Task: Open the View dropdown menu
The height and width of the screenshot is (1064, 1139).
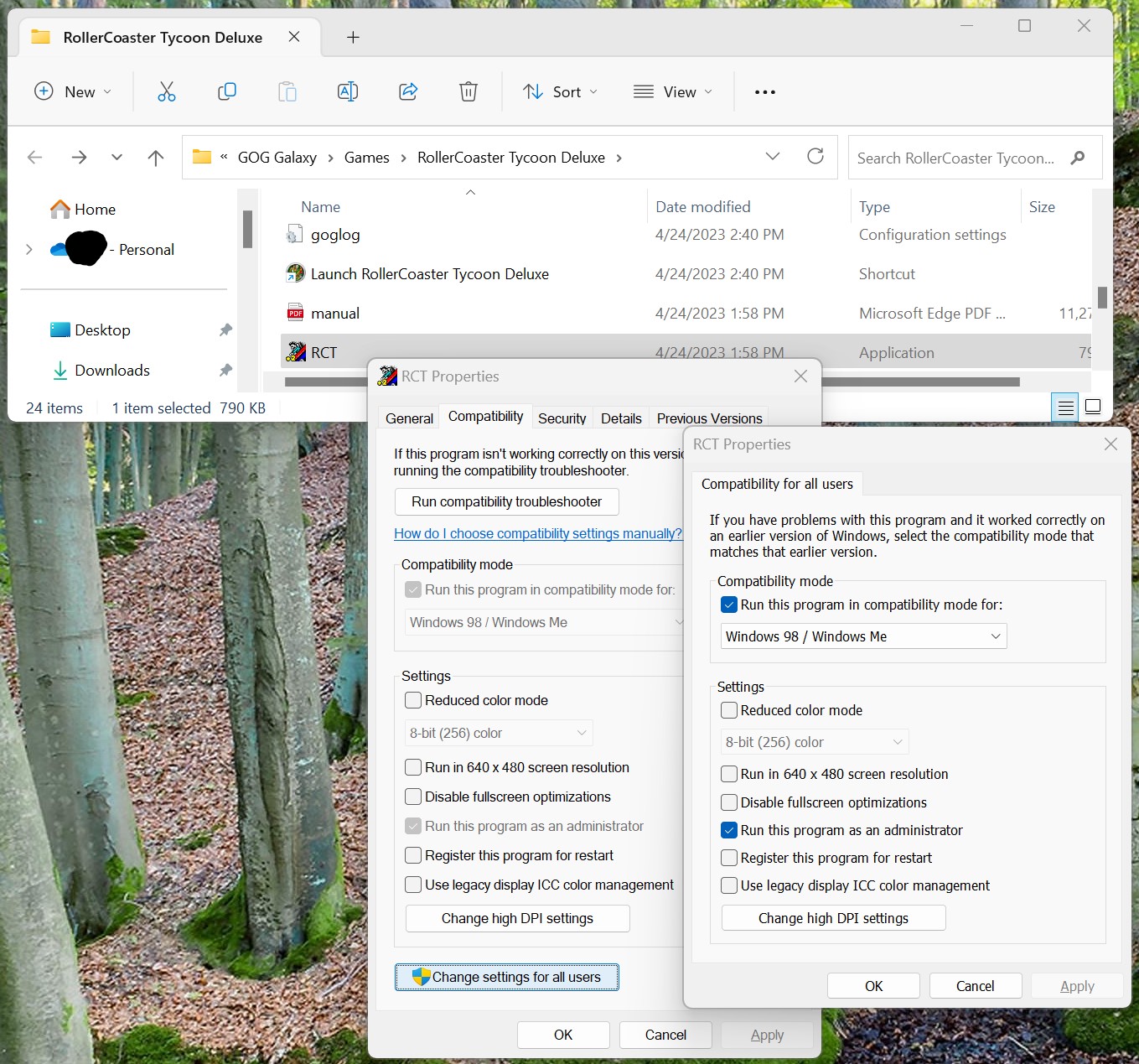Action: [673, 91]
